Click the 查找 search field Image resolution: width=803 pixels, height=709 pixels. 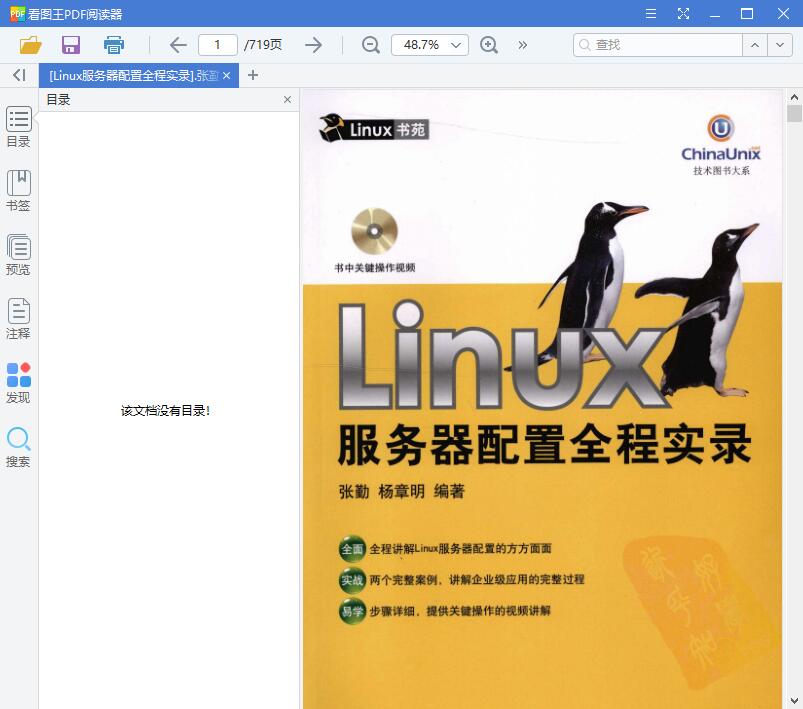pyautogui.click(x=658, y=45)
